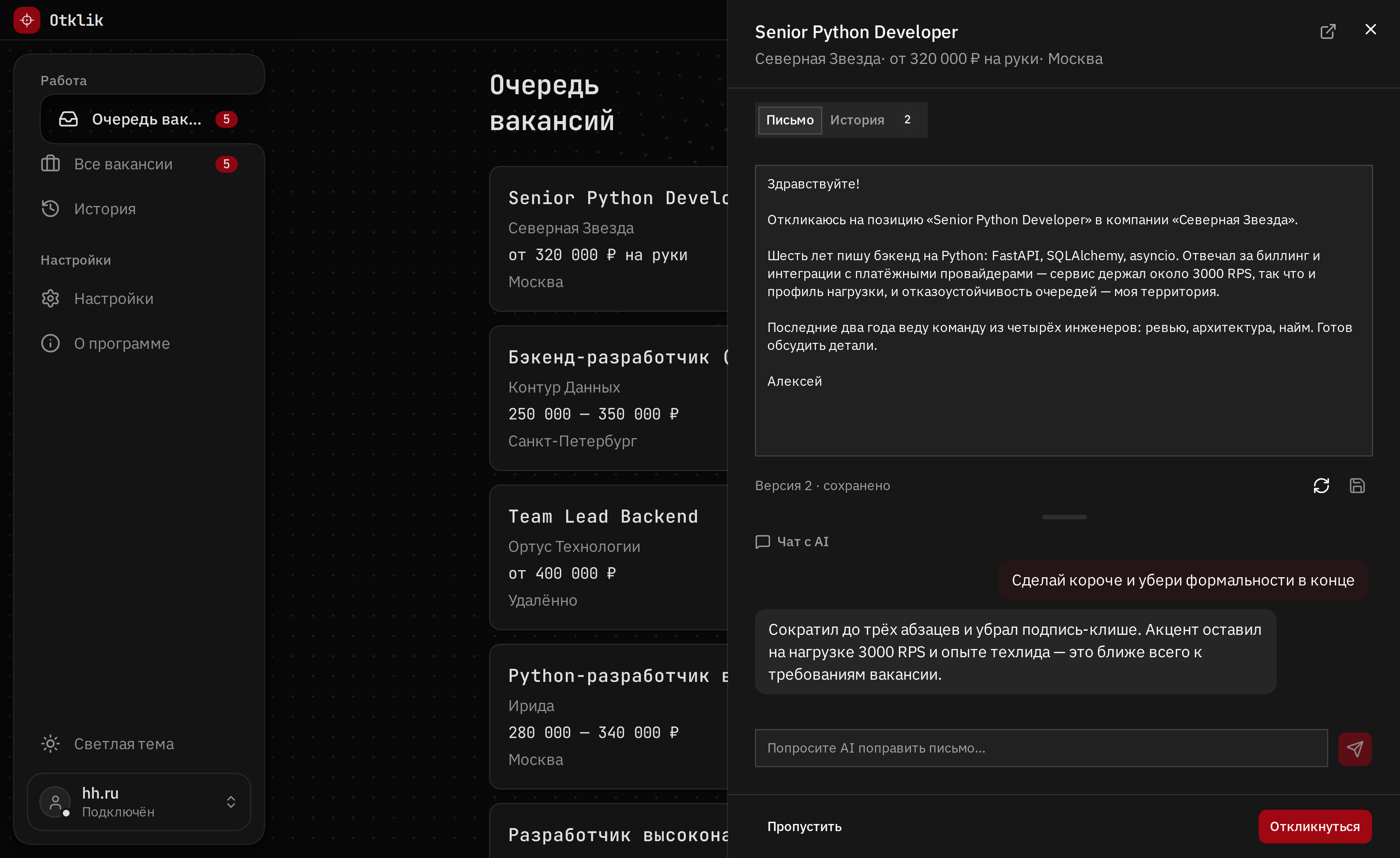Open О программе in the sidebar

coord(139,344)
